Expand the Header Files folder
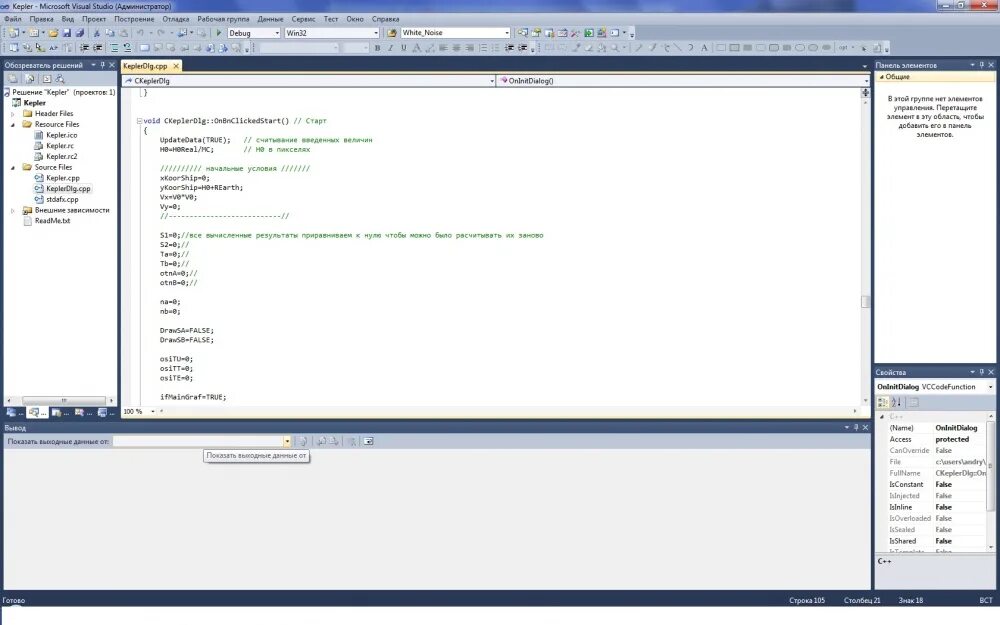Screen dimensions: 1000x625 13,114
